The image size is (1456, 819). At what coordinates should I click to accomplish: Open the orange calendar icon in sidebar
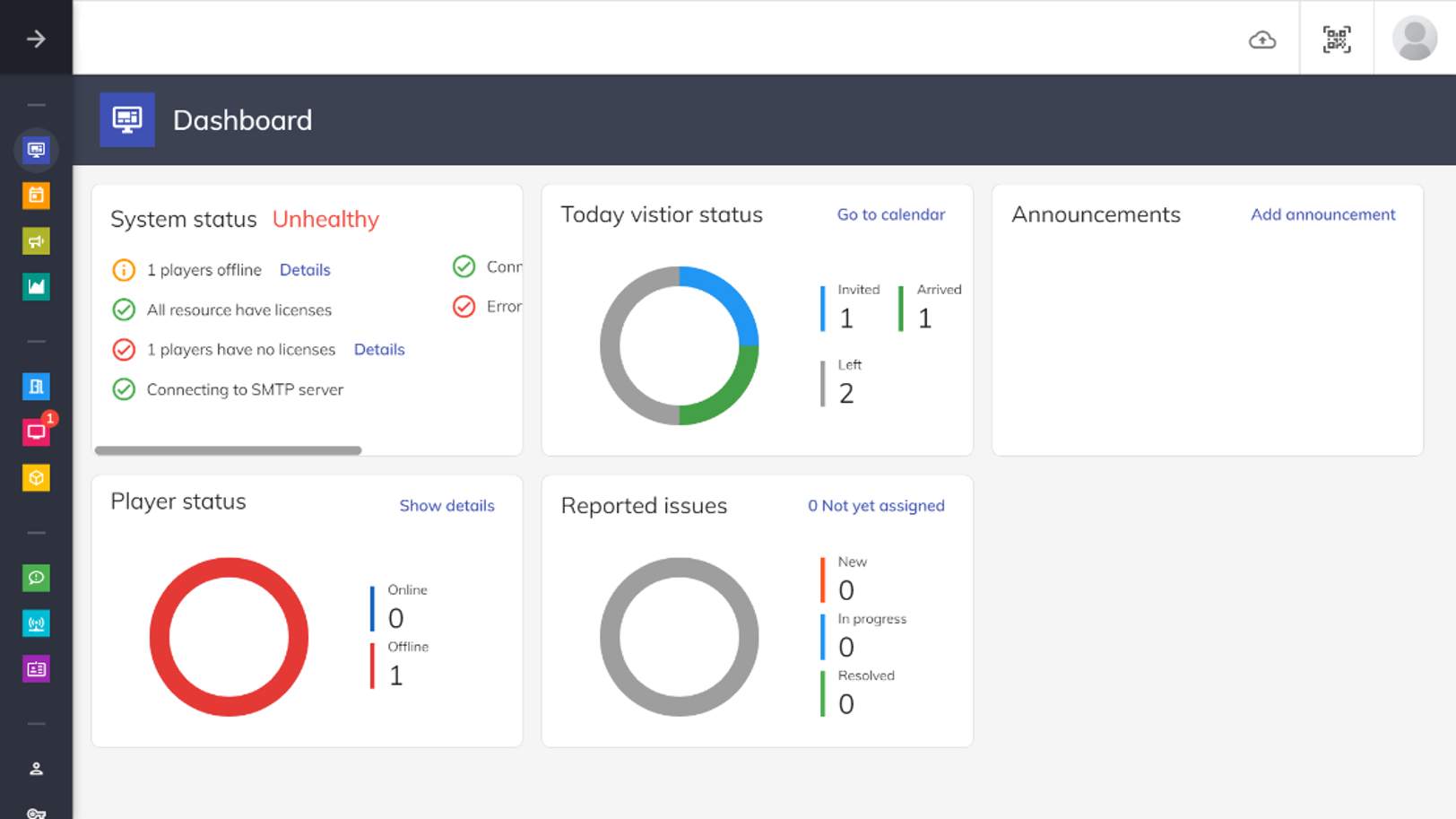(x=36, y=196)
